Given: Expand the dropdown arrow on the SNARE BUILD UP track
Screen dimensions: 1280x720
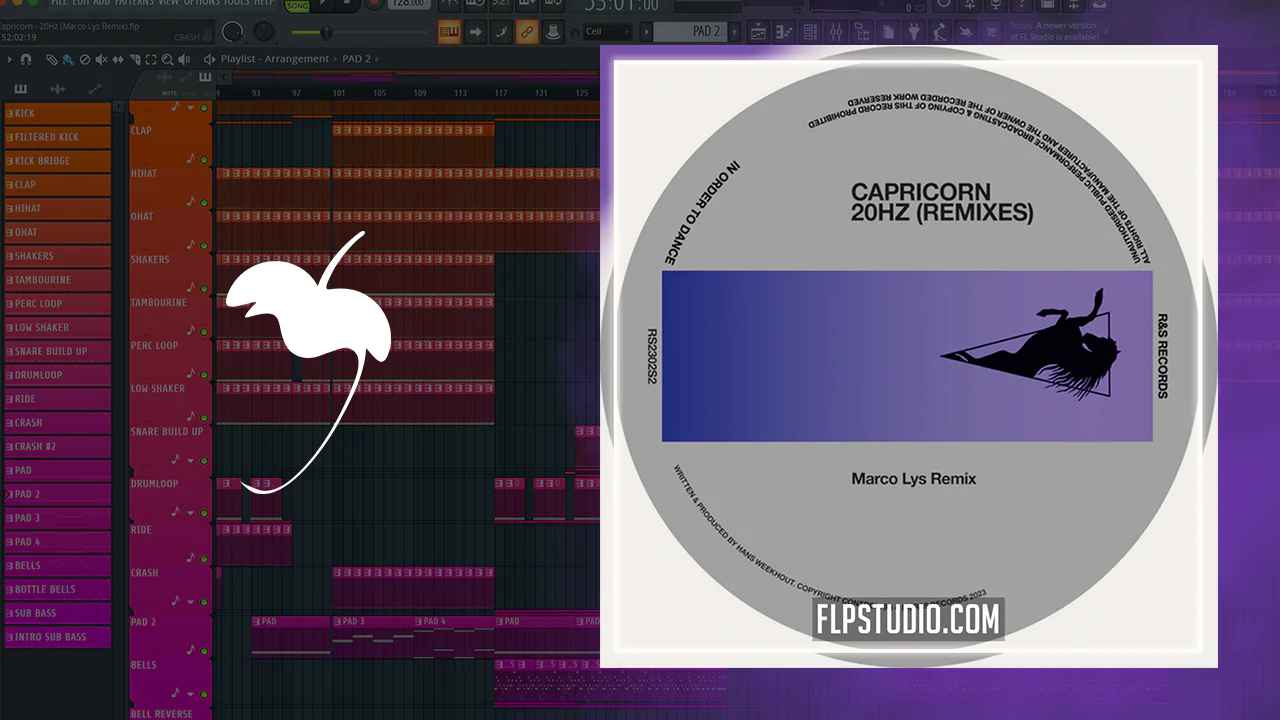Looking at the screenshot, I should pos(190,460).
